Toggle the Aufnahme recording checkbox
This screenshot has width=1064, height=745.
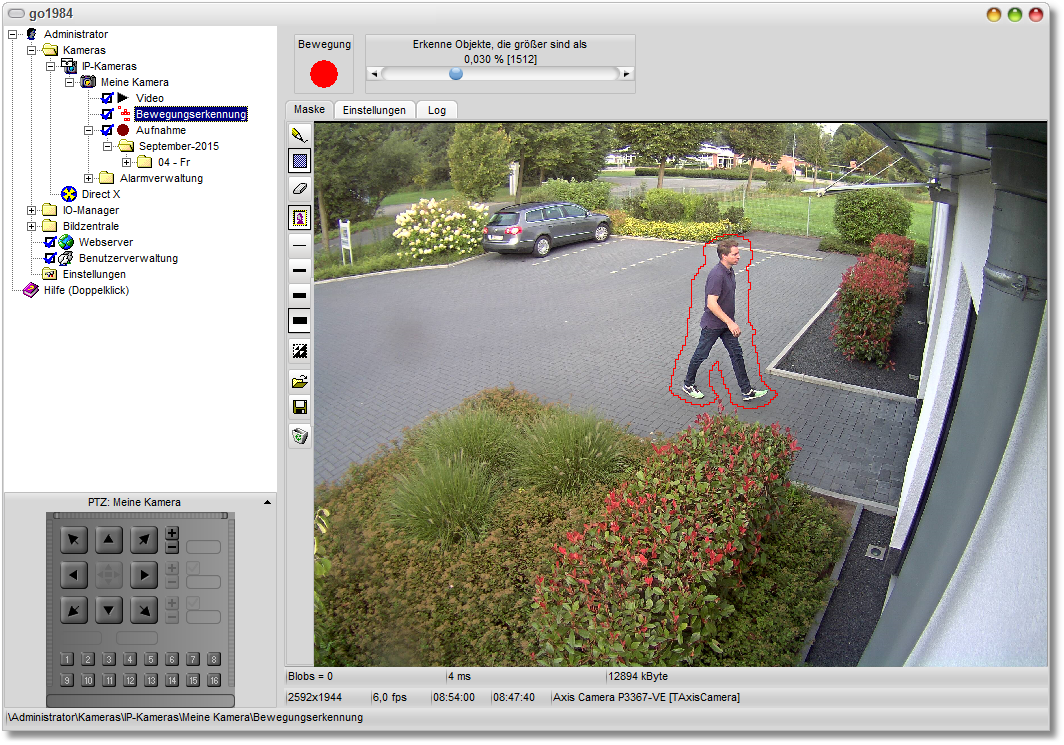(x=107, y=130)
